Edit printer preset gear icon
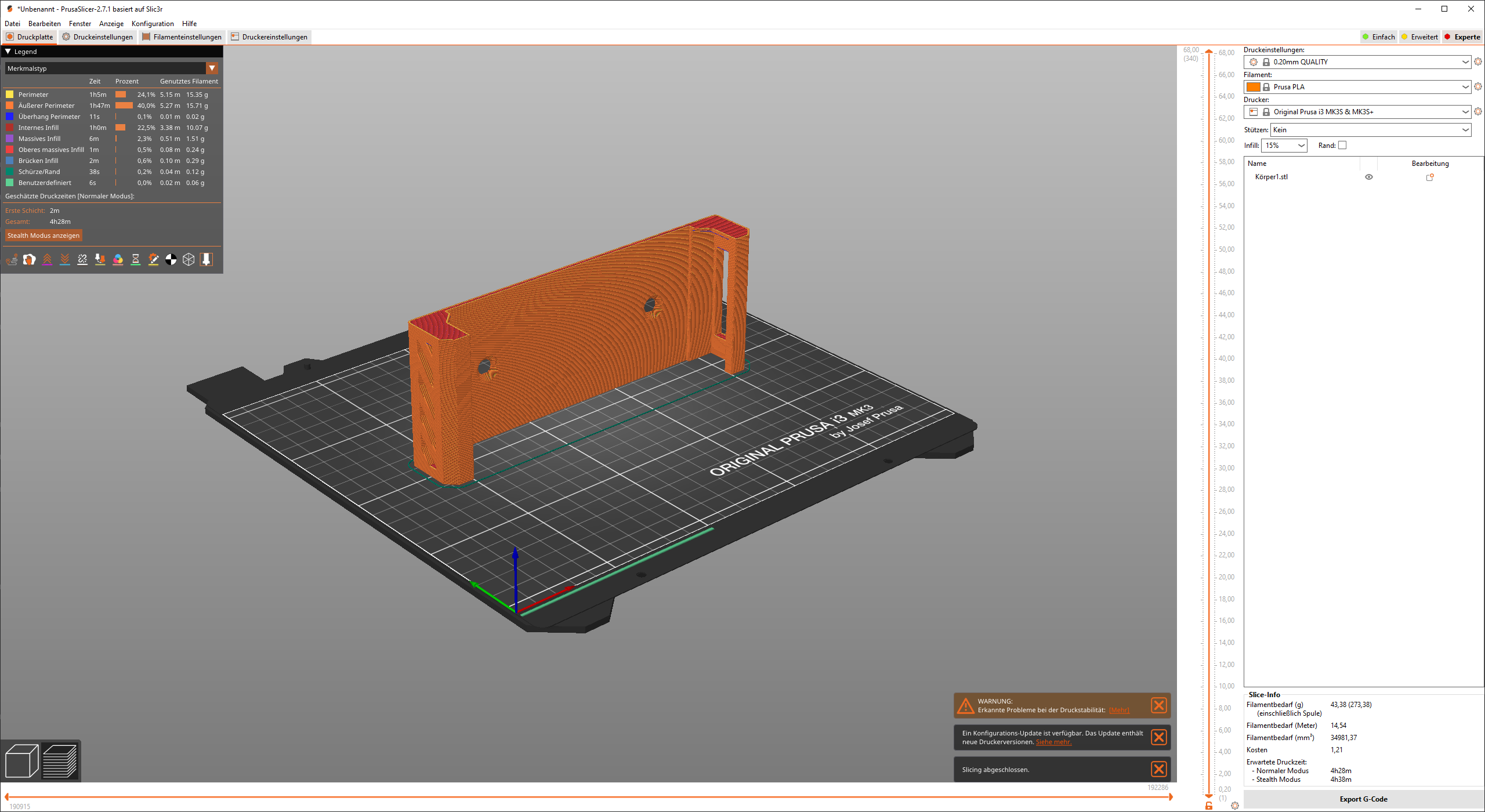The image size is (1485, 812). (x=1478, y=111)
